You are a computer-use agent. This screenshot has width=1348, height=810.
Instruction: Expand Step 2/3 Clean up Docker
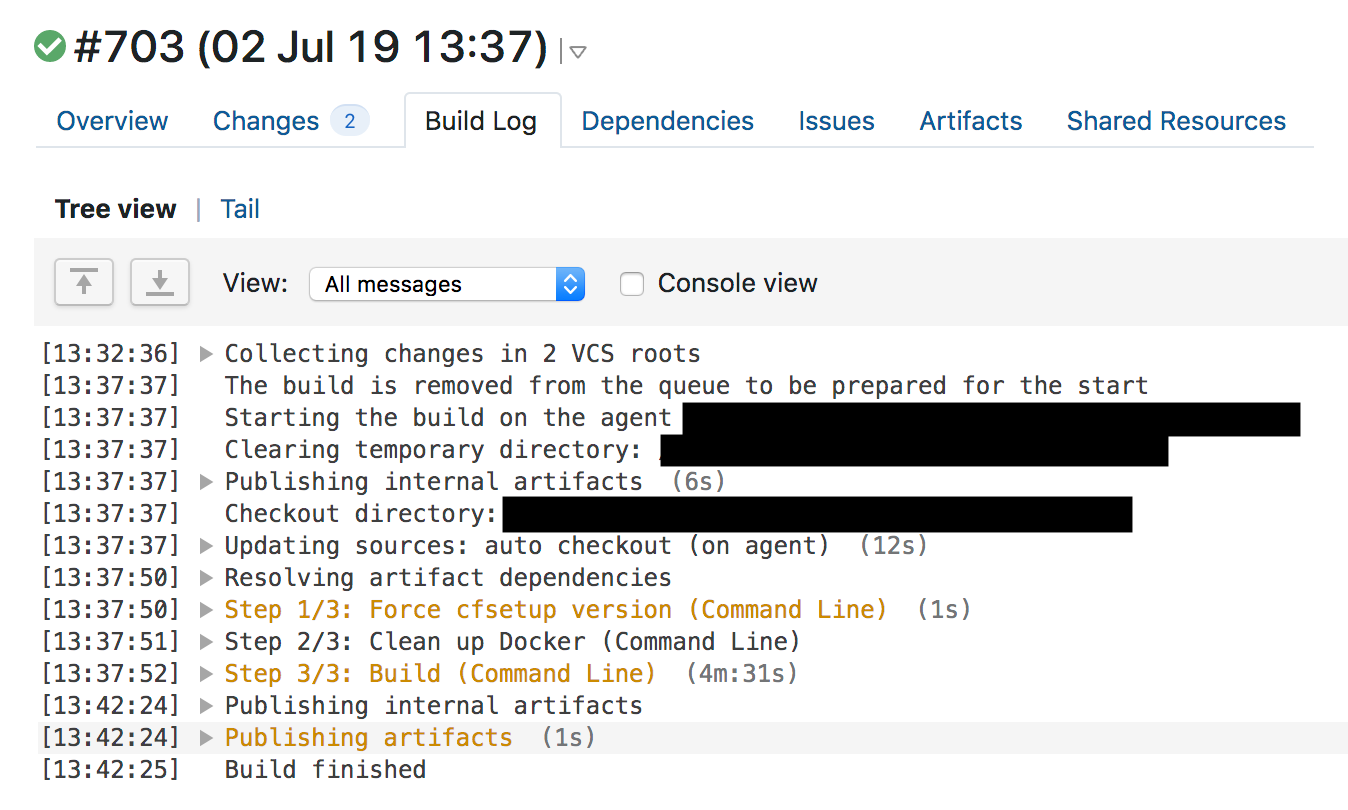(206, 642)
